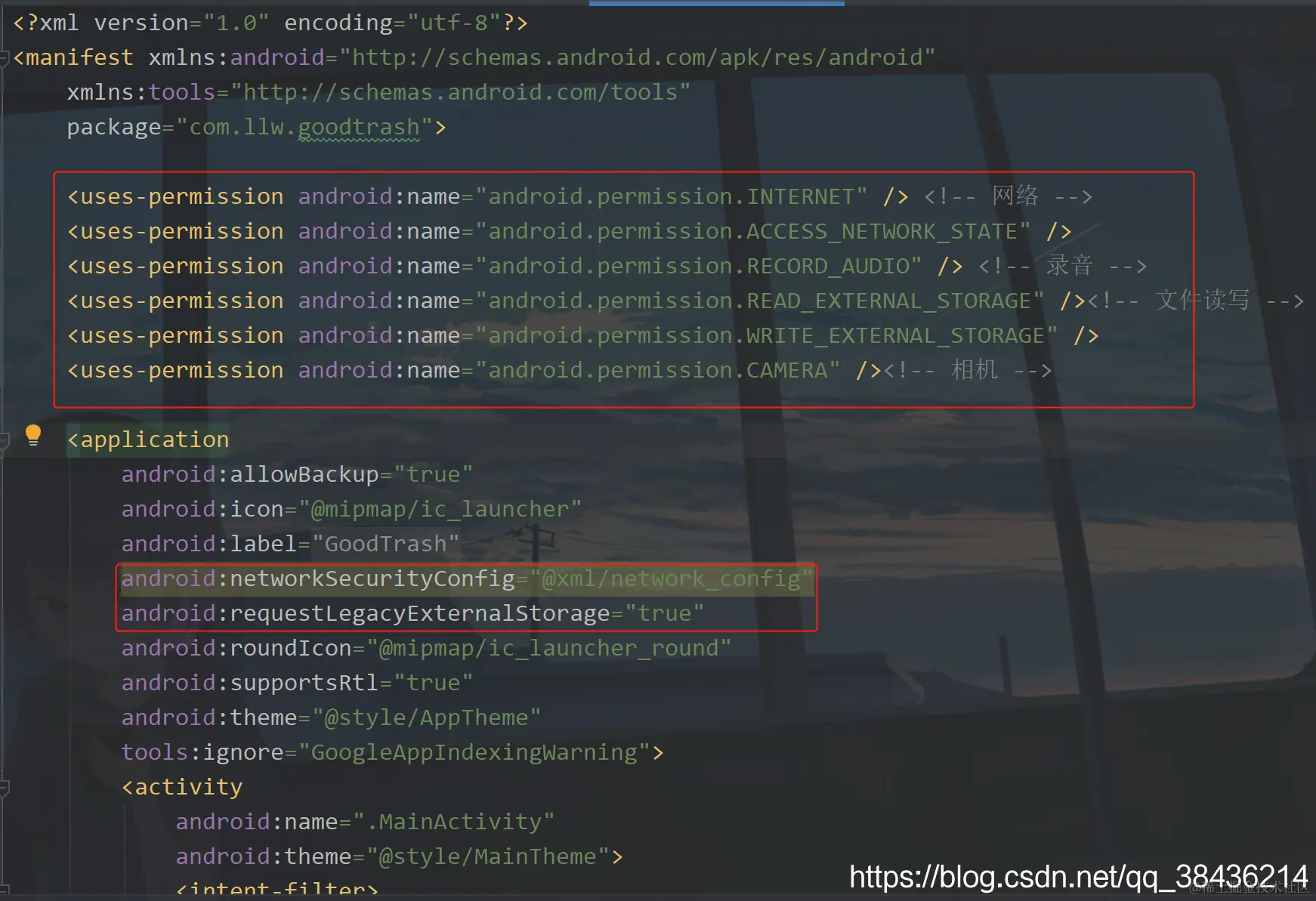This screenshot has height=901, width=1316.
Task: Click the opening <manifest tag name
Action: pyautogui.click(x=73, y=57)
